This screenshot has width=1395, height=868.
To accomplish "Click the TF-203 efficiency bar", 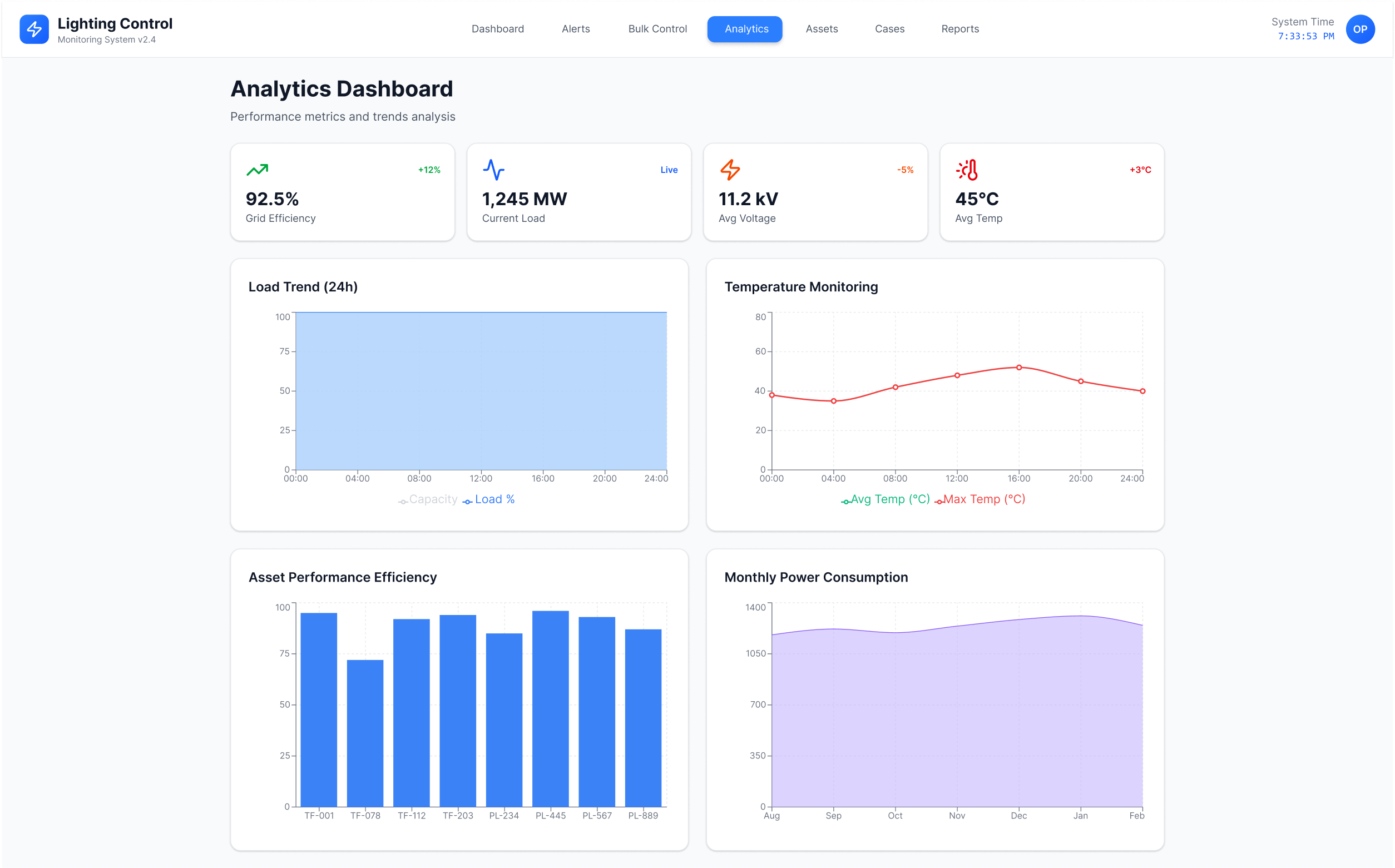I will coord(458,711).
